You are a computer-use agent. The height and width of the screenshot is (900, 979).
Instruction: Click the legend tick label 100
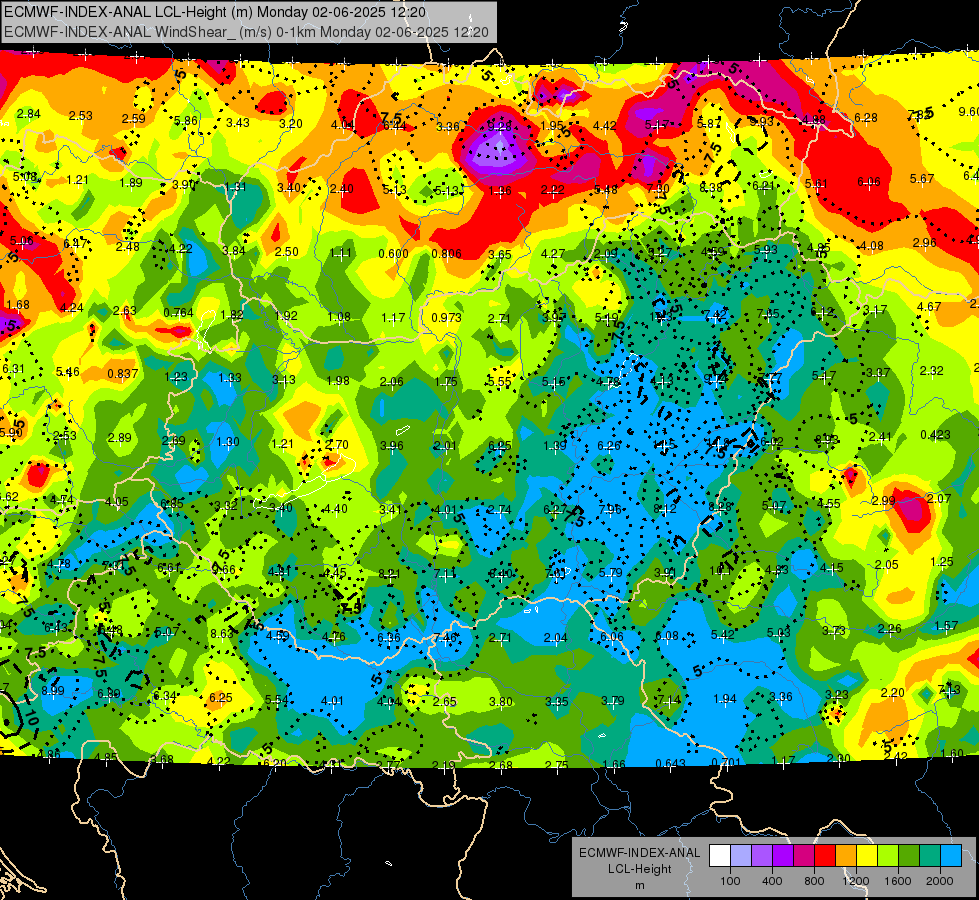click(730, 881)
